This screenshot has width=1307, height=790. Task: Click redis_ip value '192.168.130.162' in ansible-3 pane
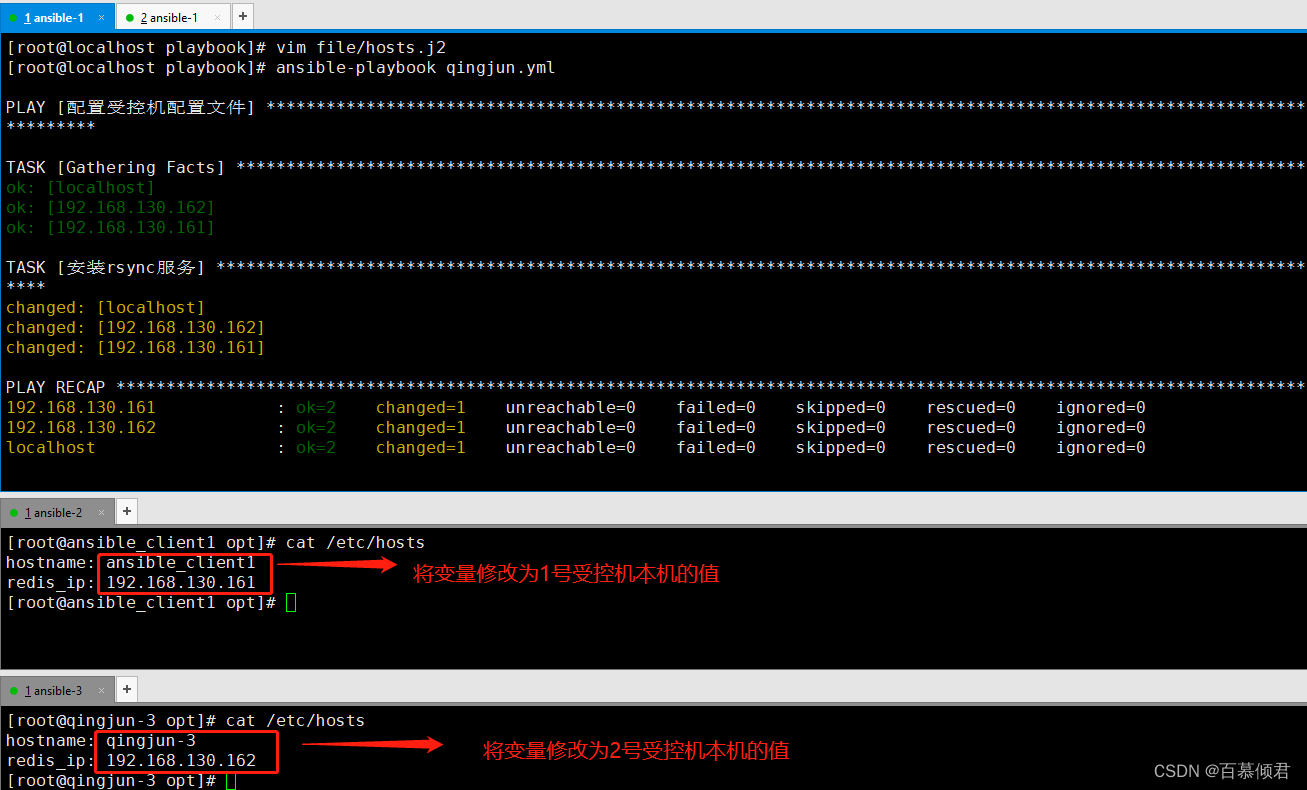(181, 761)
